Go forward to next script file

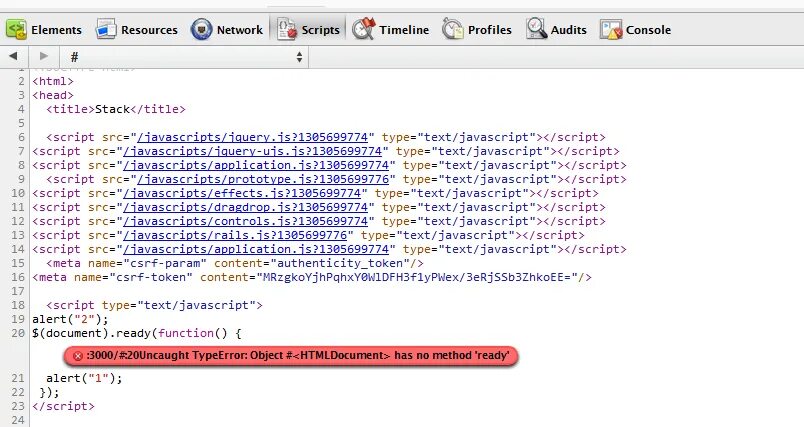pos(44,56)
